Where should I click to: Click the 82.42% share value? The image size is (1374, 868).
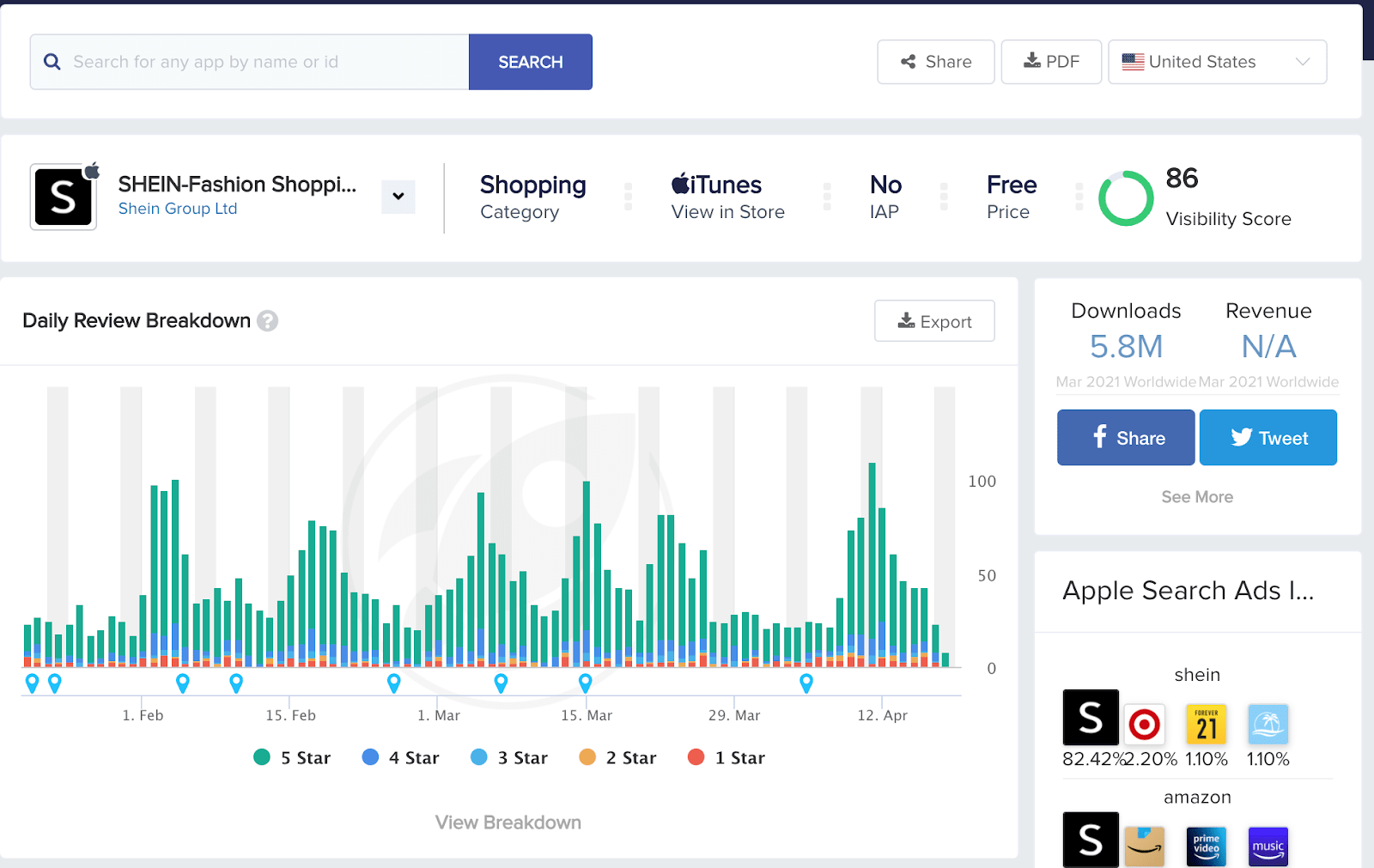(x=1092, y=759)
